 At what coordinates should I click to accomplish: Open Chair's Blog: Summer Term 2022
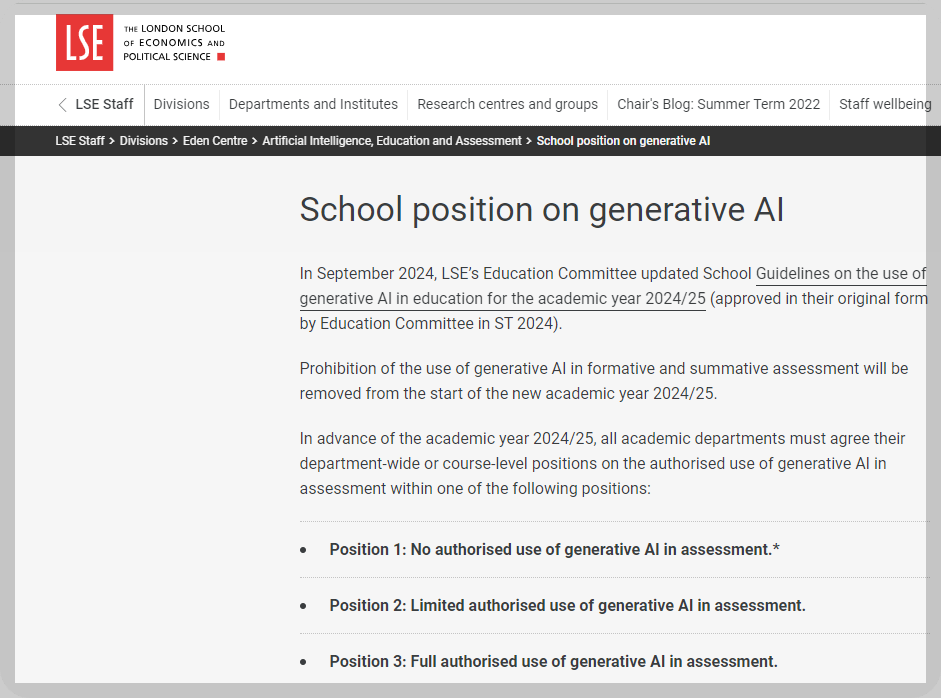718,104
